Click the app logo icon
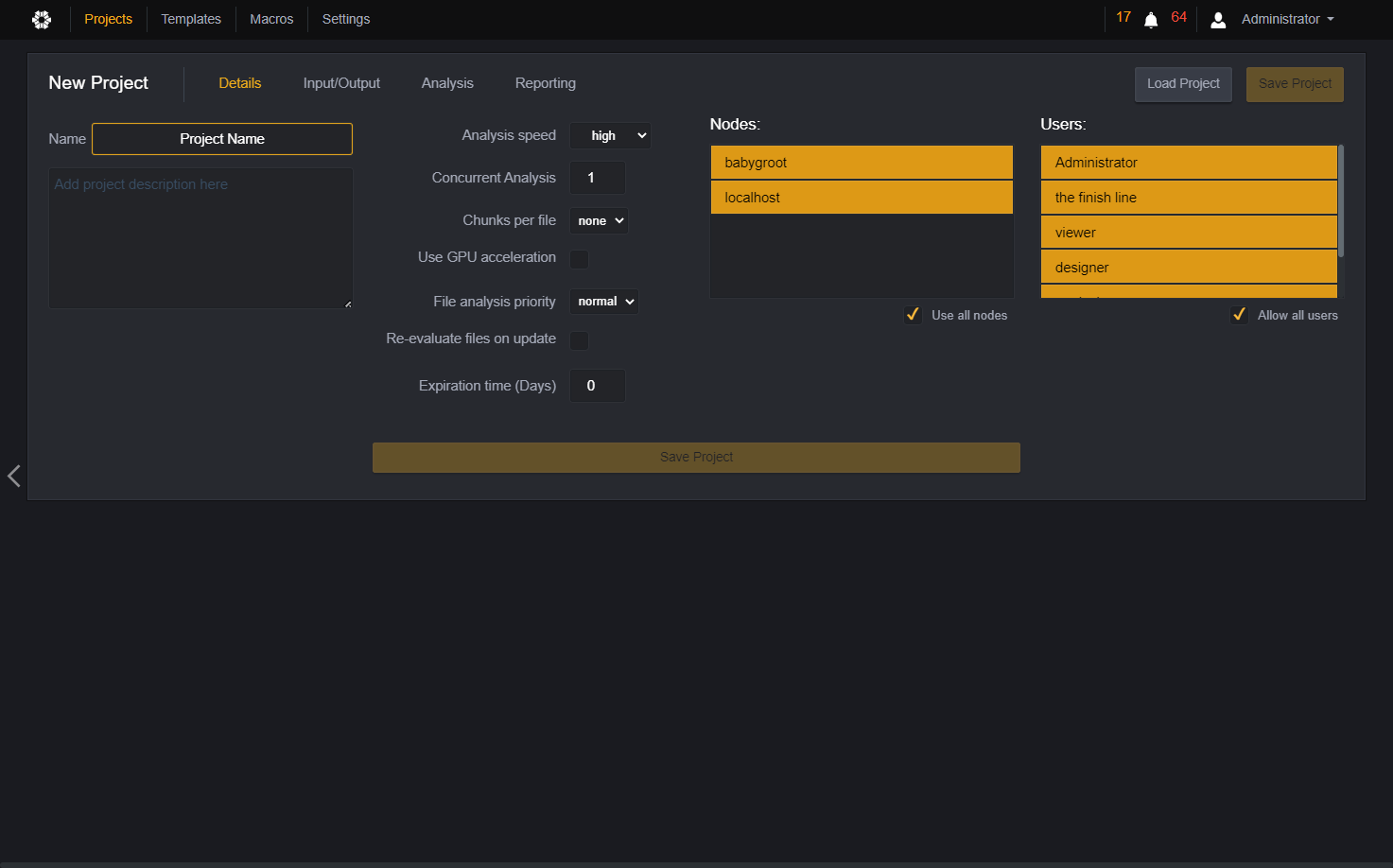 (42, 19)
